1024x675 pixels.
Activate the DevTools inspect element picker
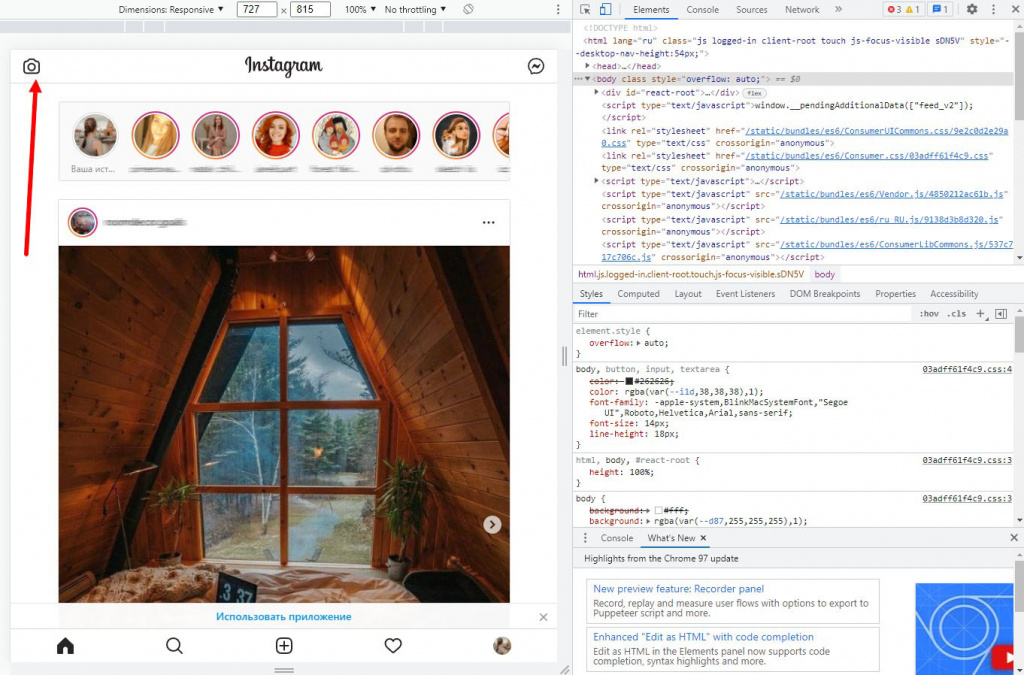585,10
